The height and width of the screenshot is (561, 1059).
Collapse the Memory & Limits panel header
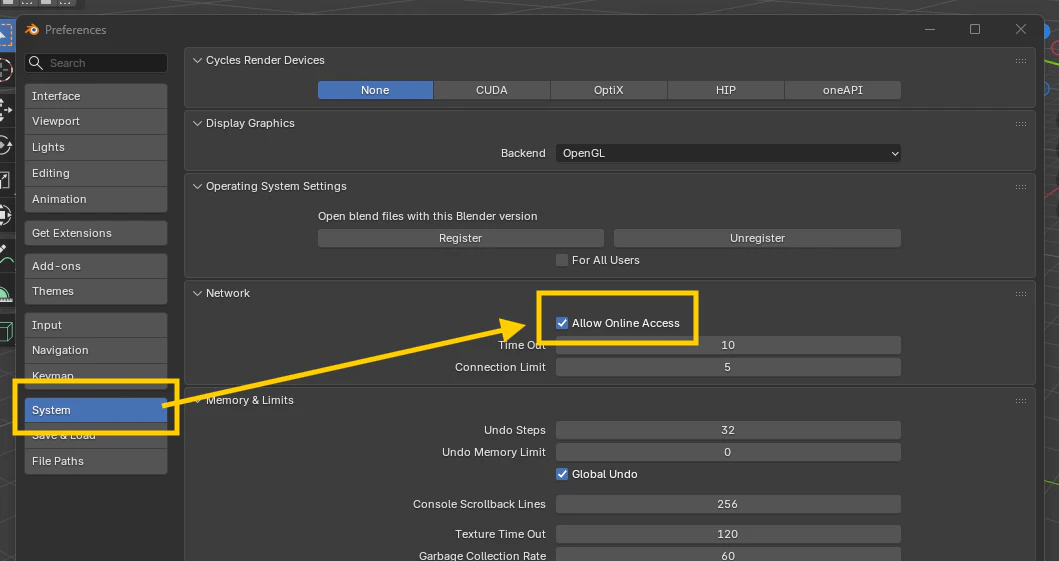(x=197, y=400)
